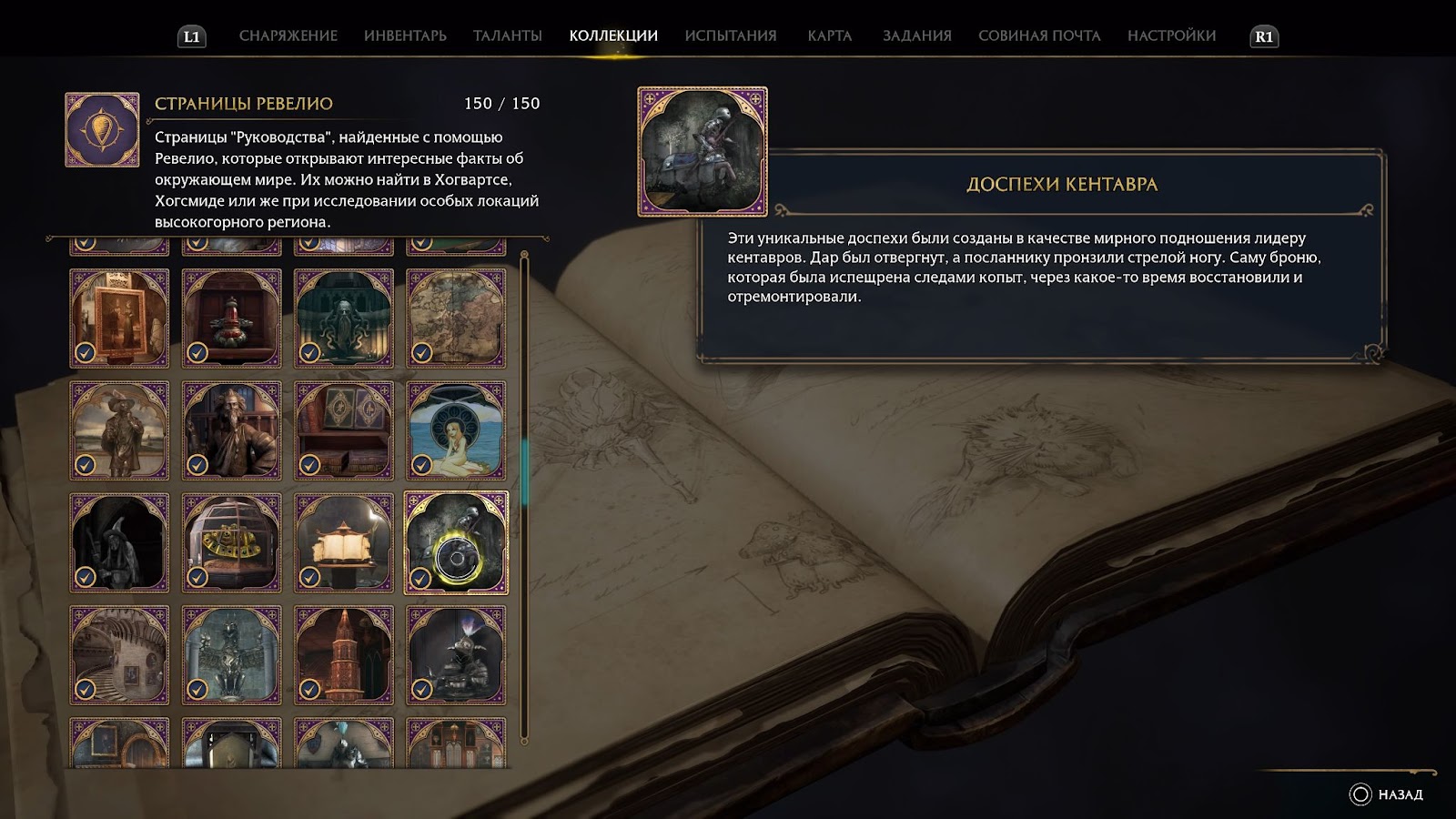Click the L1 shoulder button icon
Image resolution: width=1456 pixels, height=819 pixels.
[191, 36]
